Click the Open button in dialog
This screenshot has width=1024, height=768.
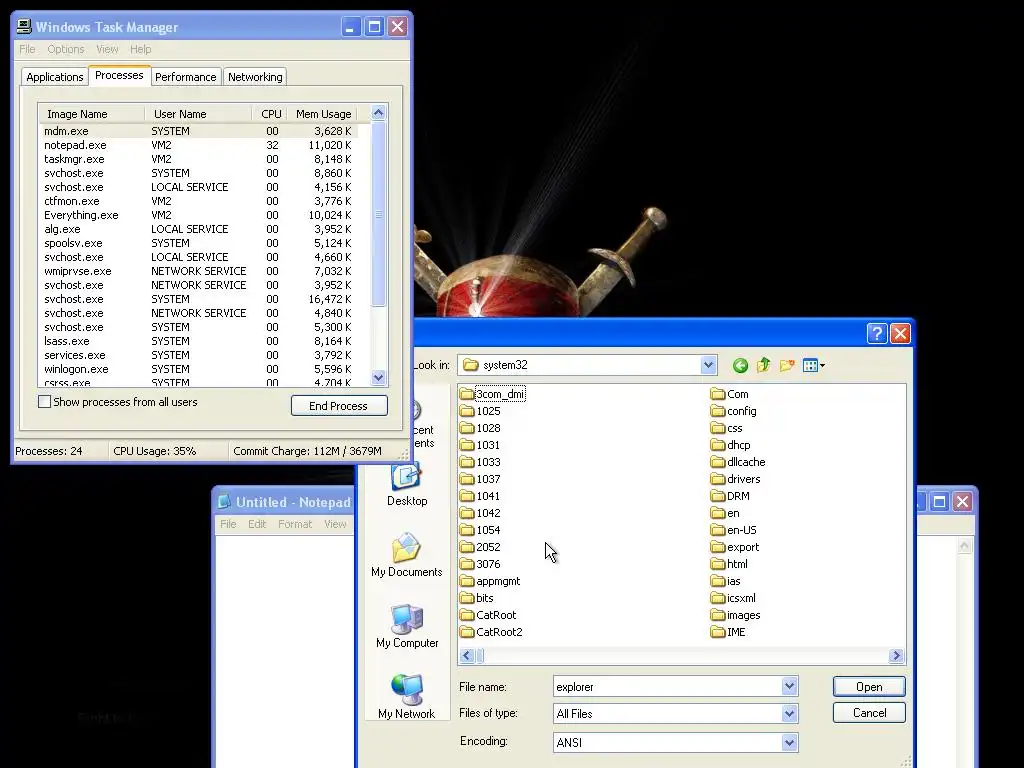point(869,686)
